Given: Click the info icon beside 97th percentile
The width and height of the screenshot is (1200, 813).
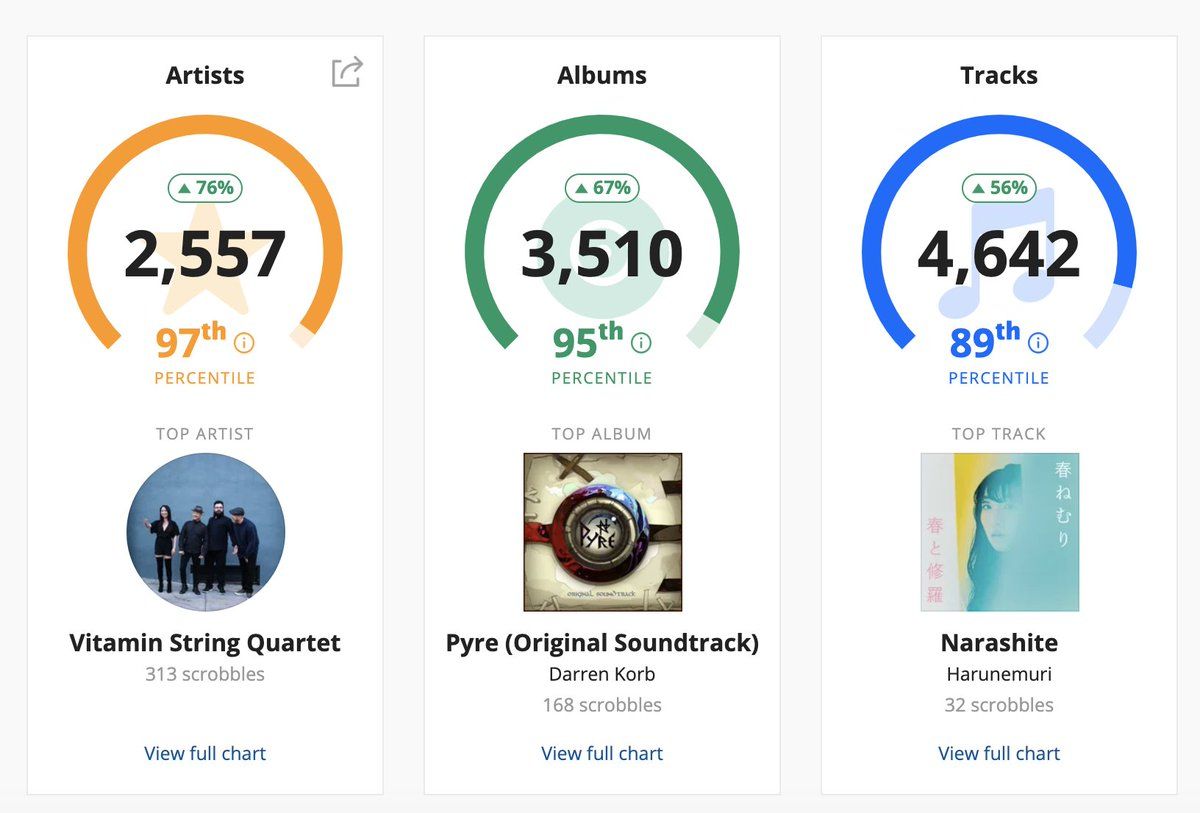Looking at the screenshot, I should click(244, 343).
